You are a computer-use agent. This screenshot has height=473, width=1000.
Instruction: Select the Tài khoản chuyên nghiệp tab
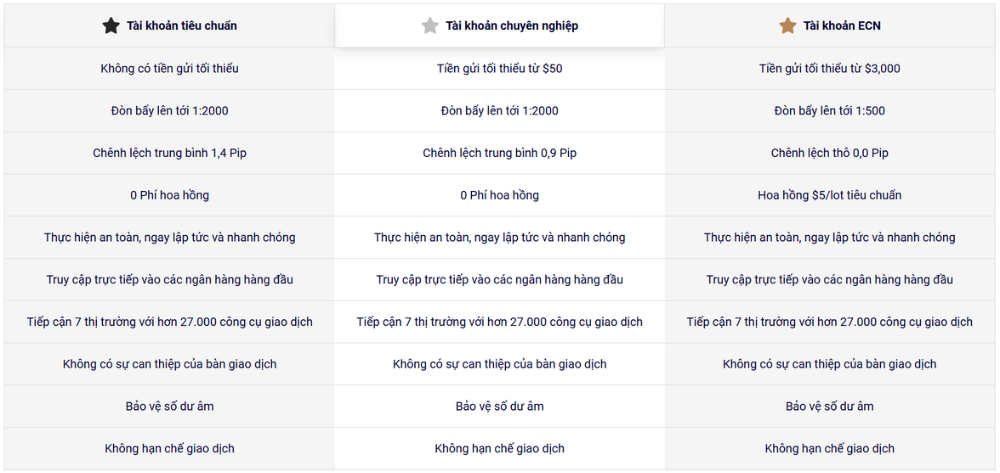click(x=511, y=26)
